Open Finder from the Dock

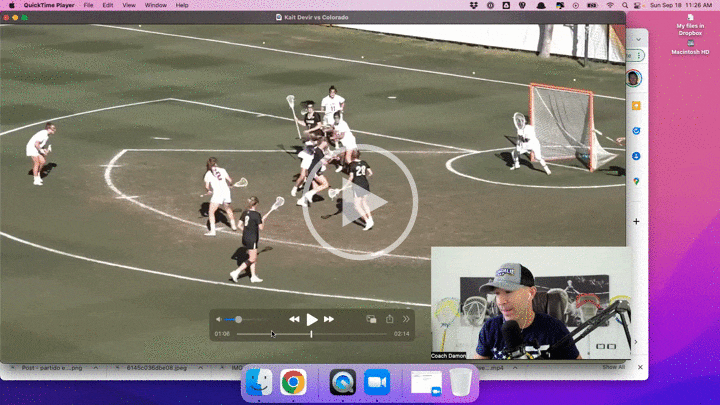(x=259, y=382)
